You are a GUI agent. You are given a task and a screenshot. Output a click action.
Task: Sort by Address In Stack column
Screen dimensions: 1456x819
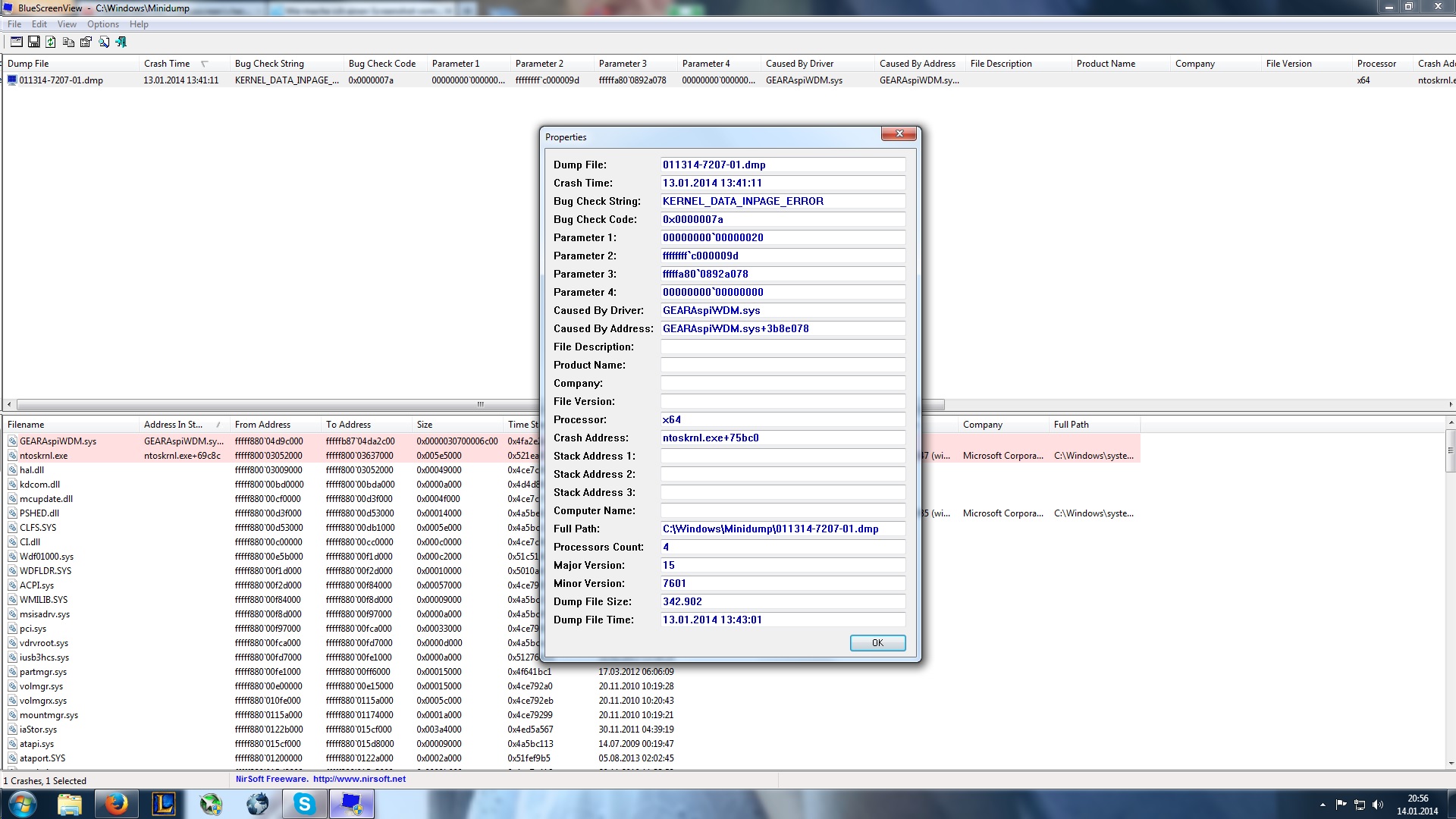pyautogui.click(x=173, y=425)
